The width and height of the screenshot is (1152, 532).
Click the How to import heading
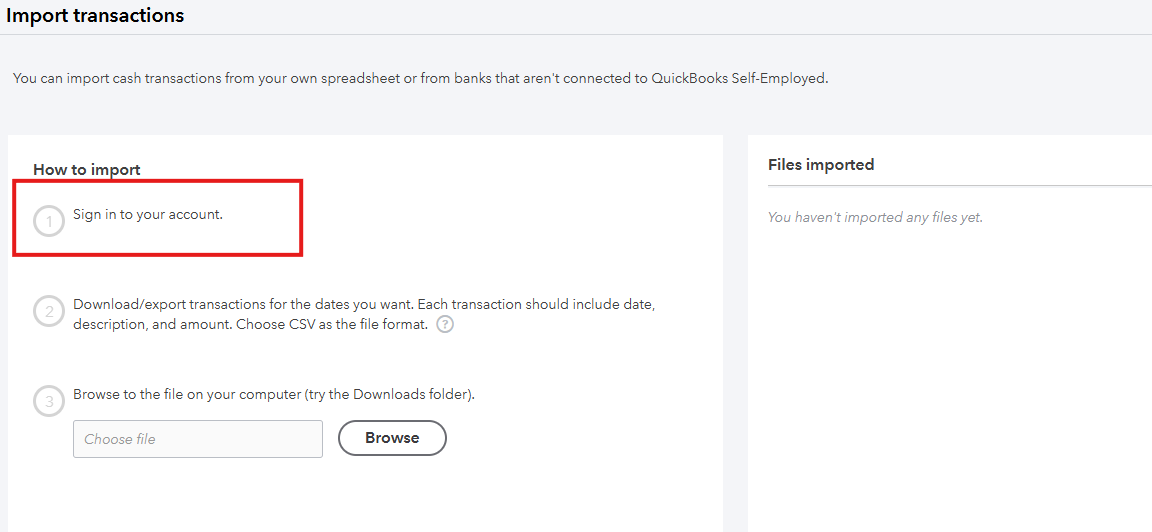(87, 170)
